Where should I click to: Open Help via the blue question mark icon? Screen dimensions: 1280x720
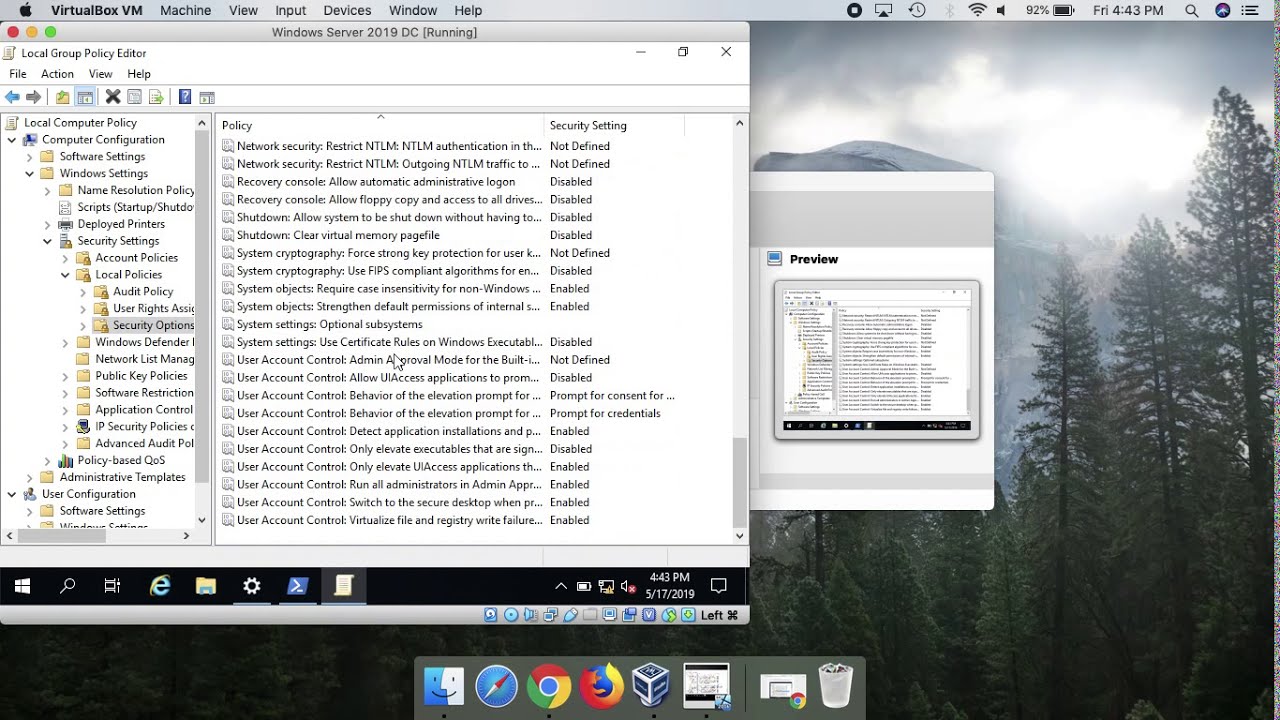pos(185,97)
